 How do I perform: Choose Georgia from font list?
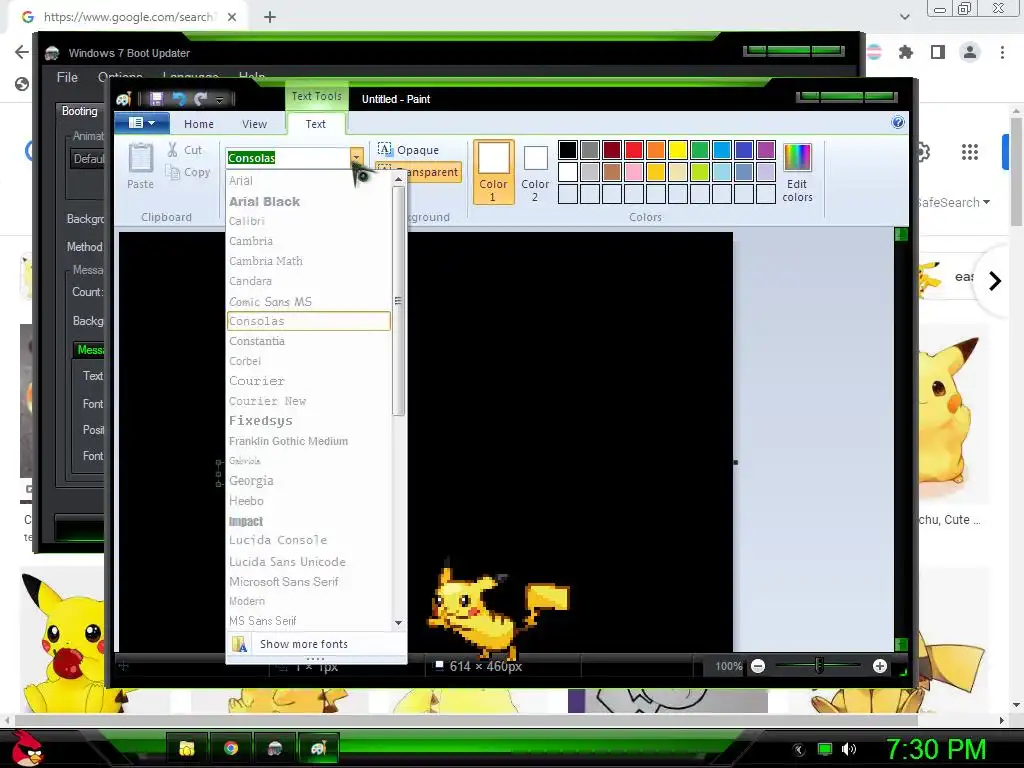(x=308, y=481)
